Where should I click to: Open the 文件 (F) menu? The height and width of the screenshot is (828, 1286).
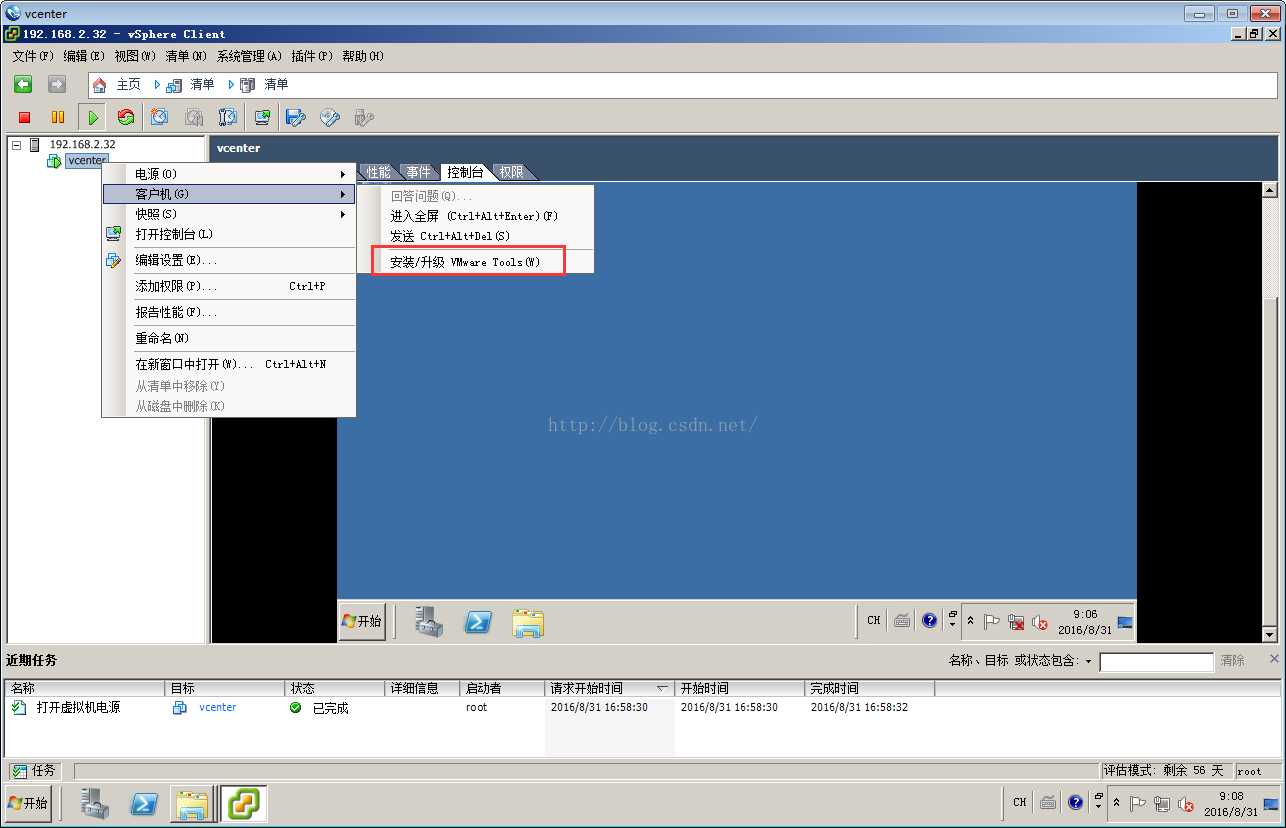tap(33, 56)
